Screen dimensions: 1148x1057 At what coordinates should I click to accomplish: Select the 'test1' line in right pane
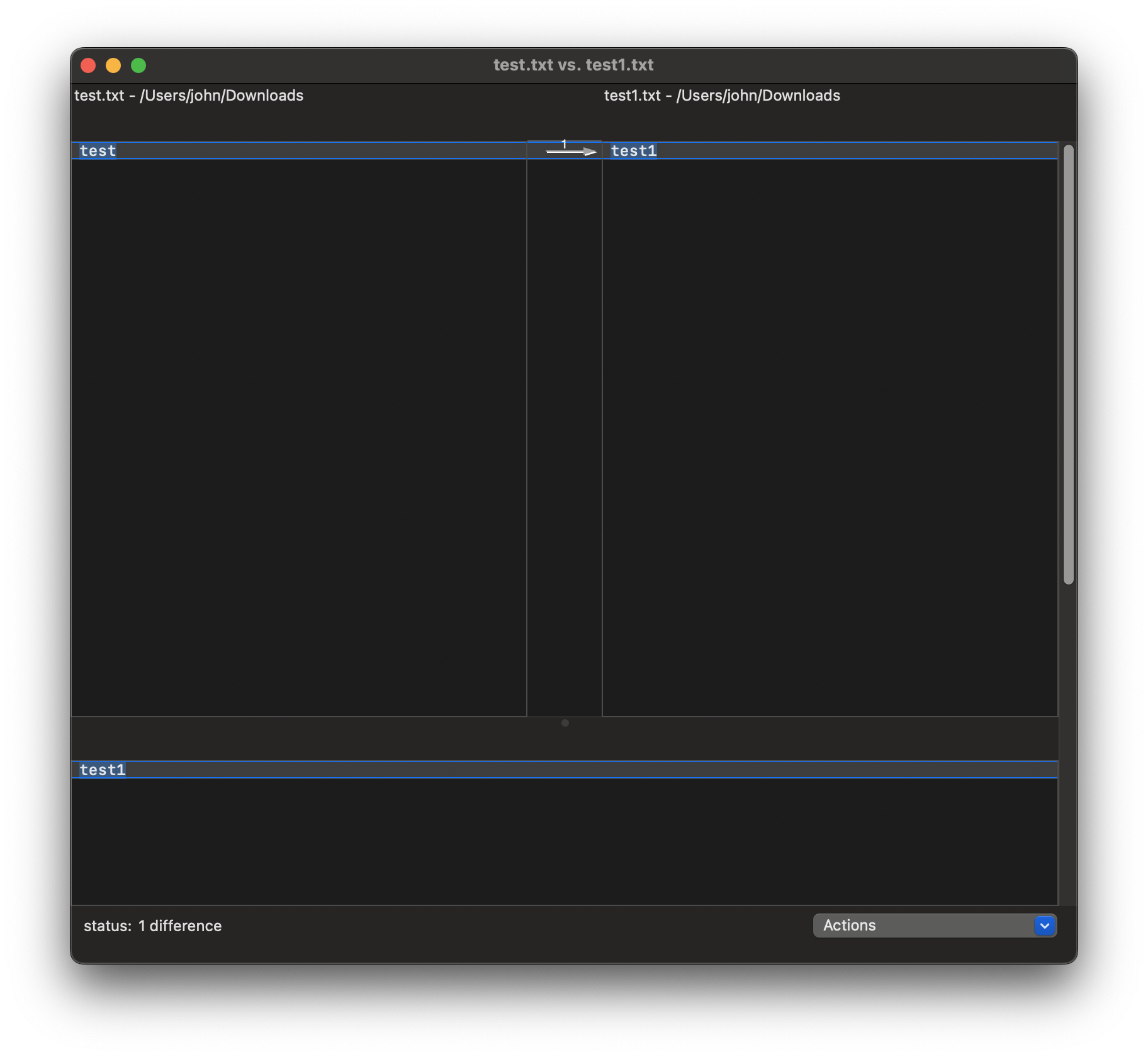[830, 151]
